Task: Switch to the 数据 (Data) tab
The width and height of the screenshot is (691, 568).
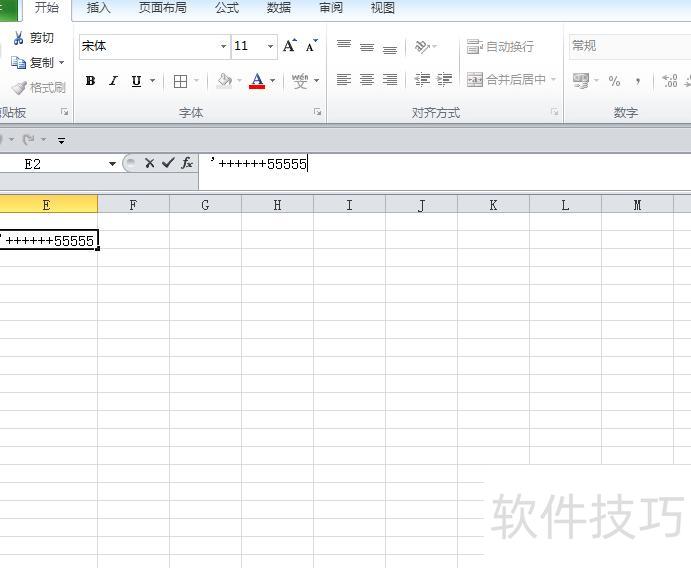Action: (x=279, y=8)
